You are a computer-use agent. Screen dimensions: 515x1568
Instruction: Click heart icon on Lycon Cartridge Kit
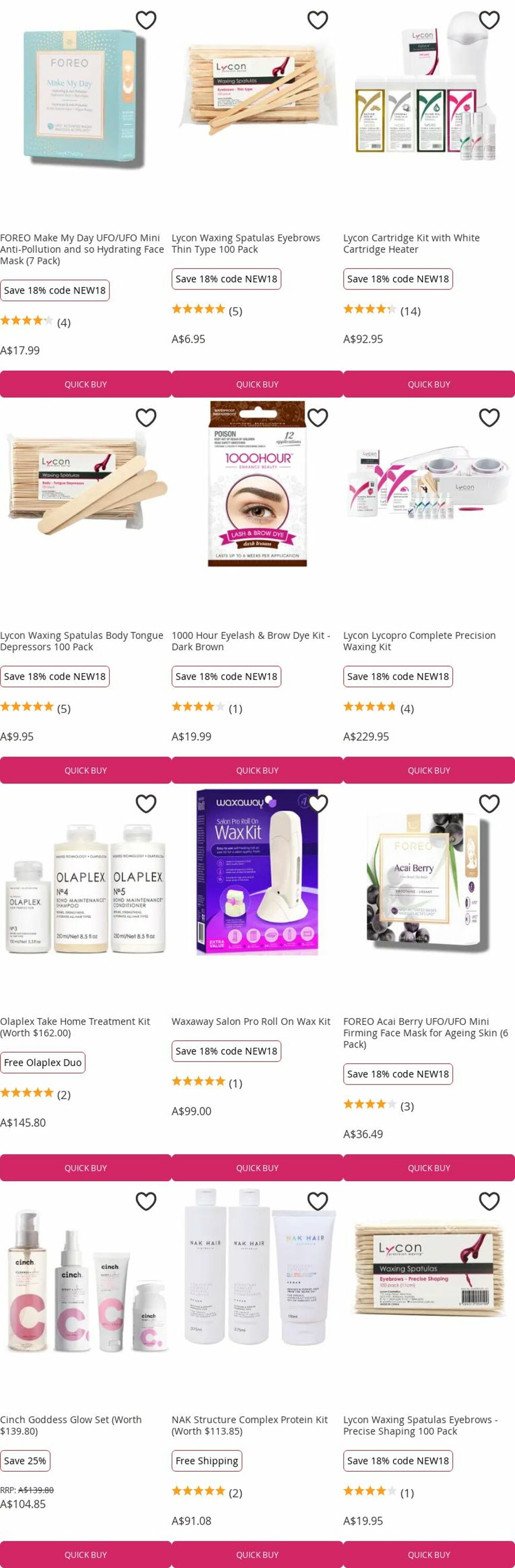point(489,20)
